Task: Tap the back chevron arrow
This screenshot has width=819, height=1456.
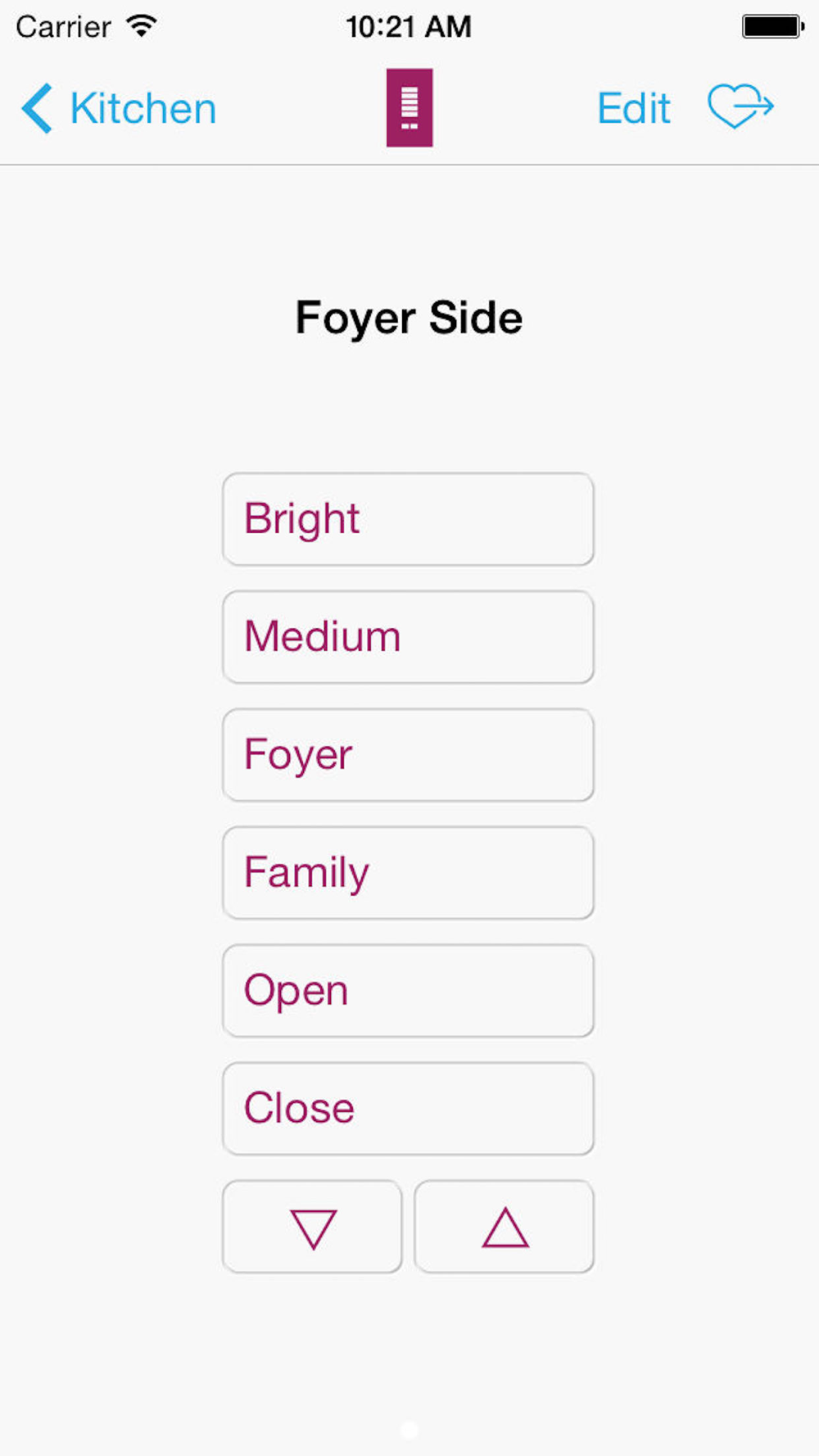Action: [x=37, y=108]
